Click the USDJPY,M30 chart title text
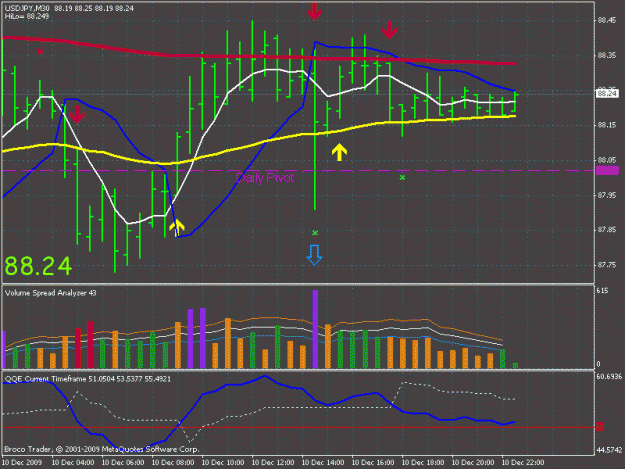The height and width of the screenshot is (469, 625). click(x=28, y=8)
